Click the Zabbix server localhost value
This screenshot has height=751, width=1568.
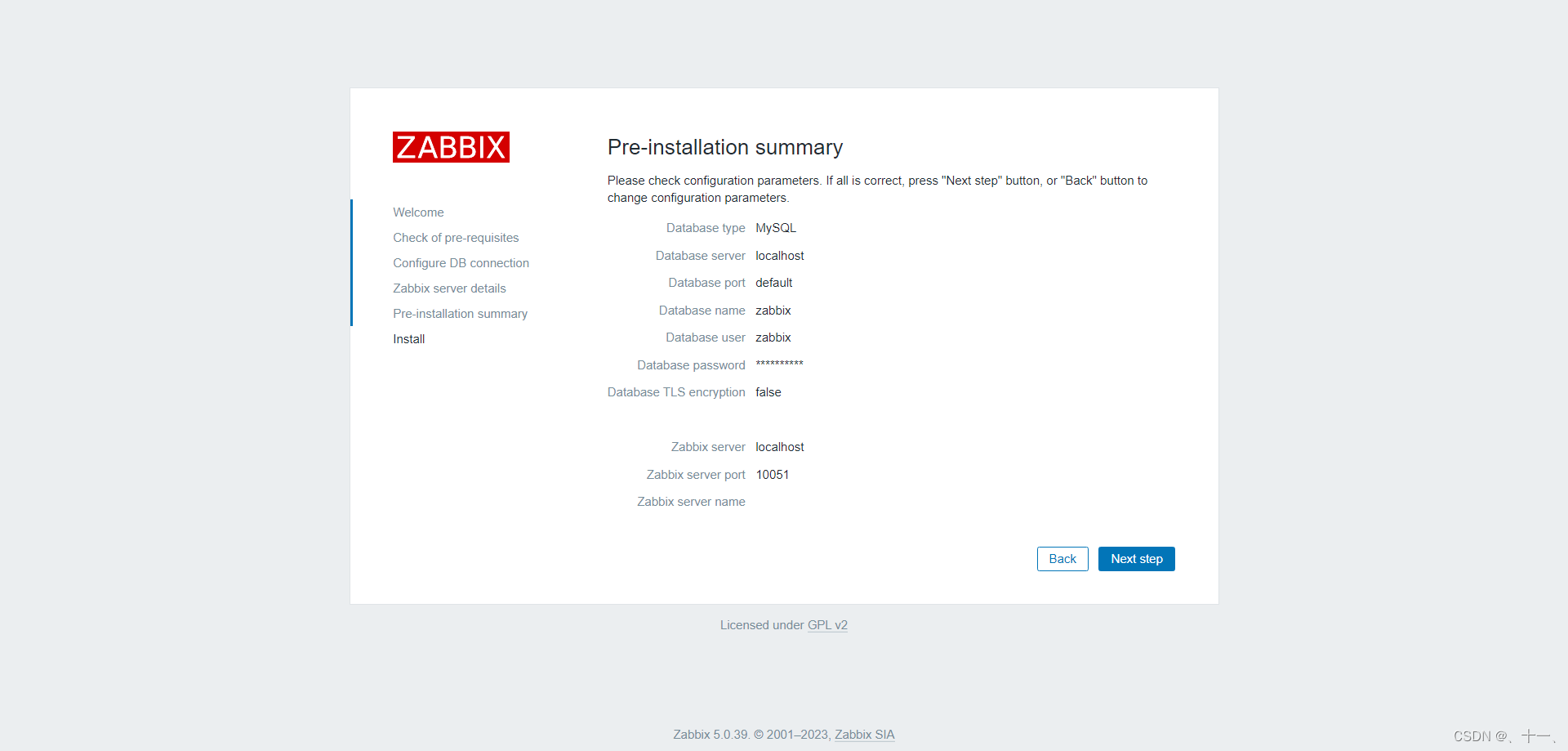780,447
